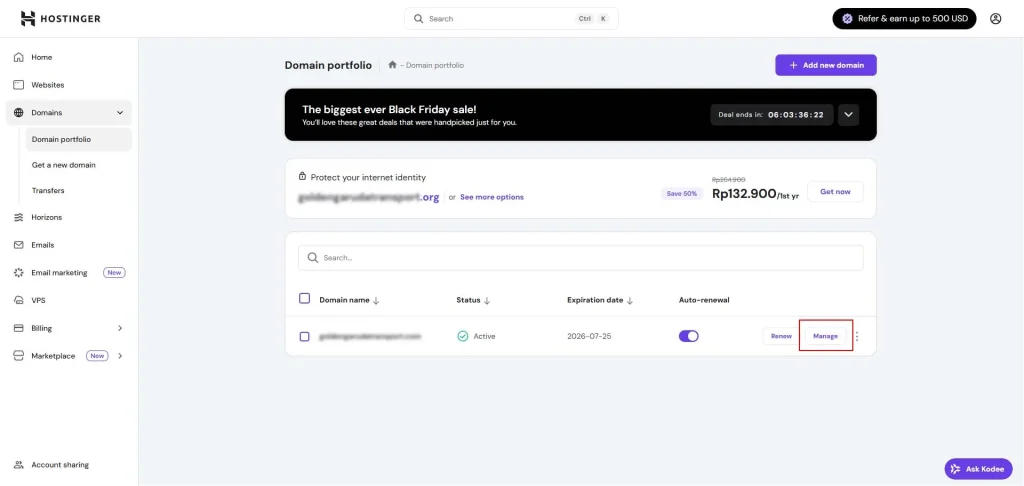Toggle the domain auto-renewal switch

(x=688, y=336)
